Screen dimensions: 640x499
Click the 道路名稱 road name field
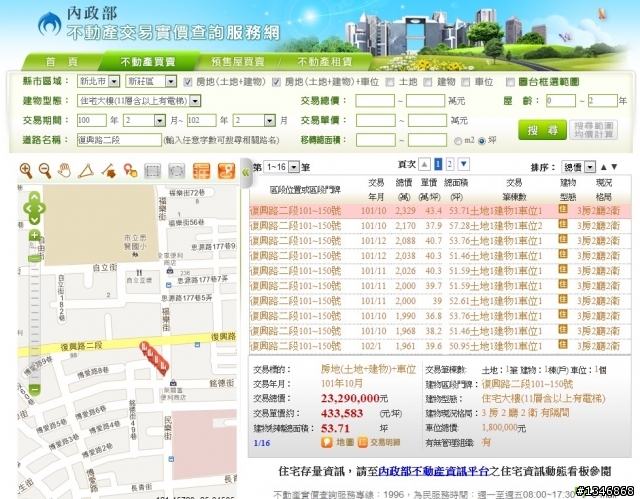click(119, 140)
